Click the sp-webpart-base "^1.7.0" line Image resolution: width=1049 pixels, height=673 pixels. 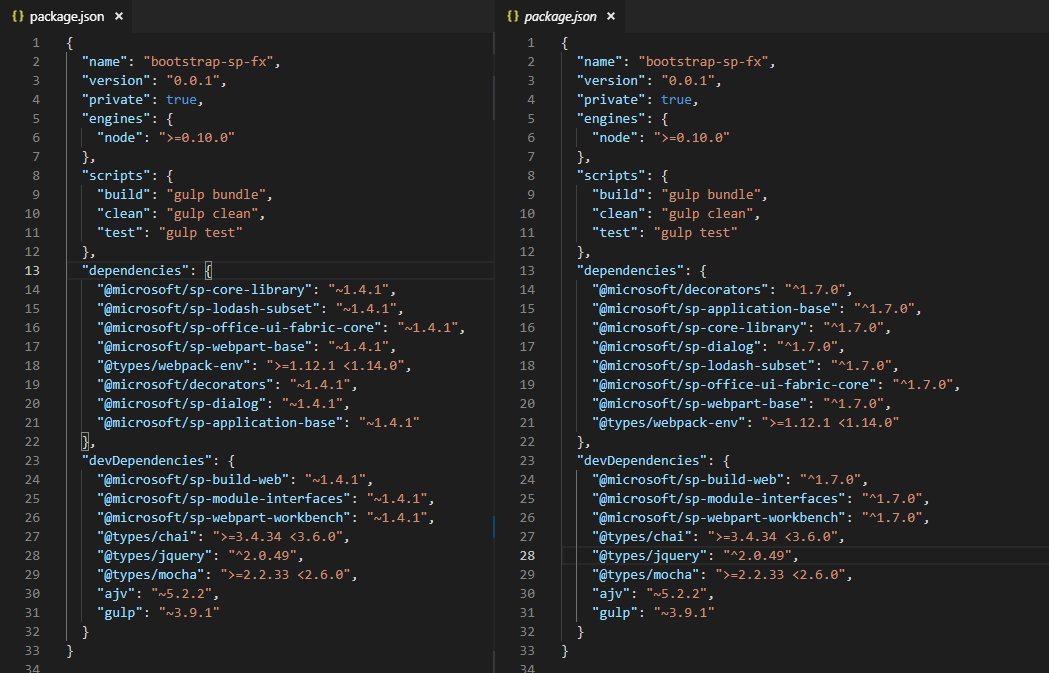pyautogui.click(x=741, y=404)
